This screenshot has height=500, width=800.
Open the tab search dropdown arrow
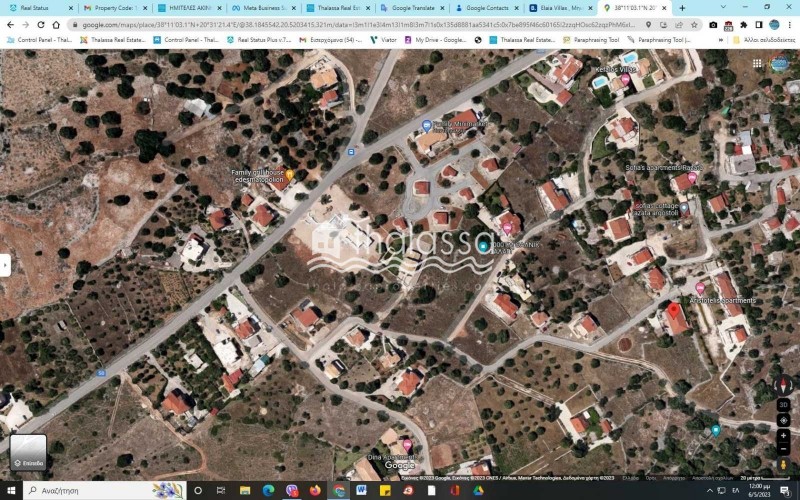pyautogui.click(x=723, y=7)
